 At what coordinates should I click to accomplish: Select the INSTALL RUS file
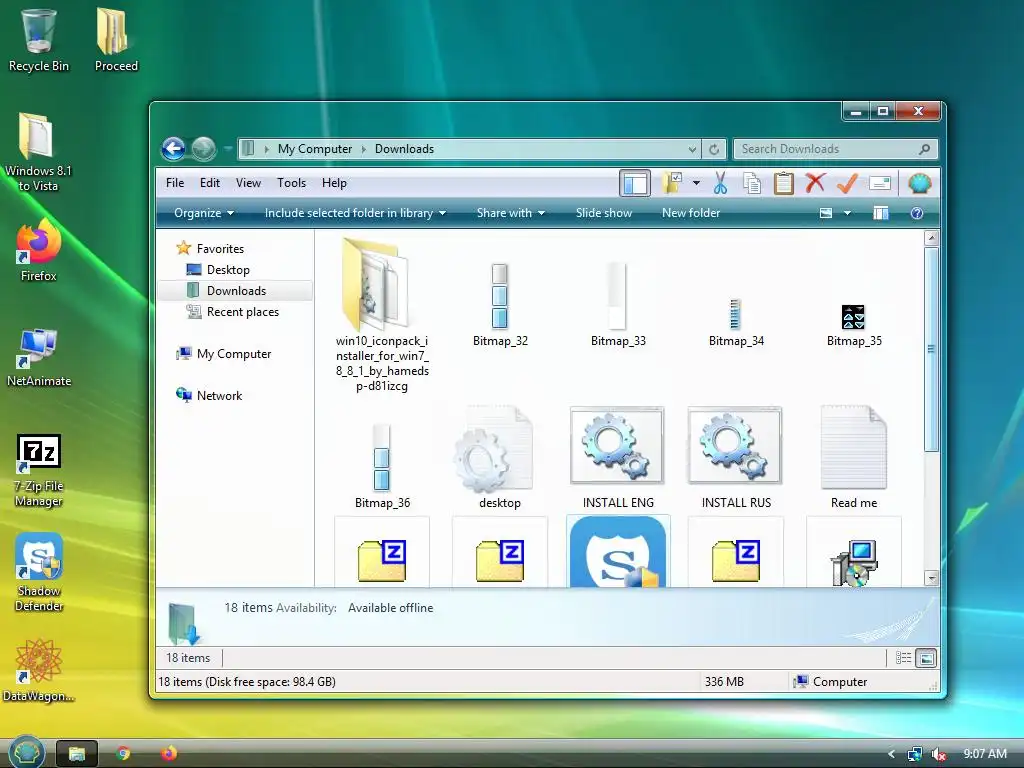click(736, 457)
